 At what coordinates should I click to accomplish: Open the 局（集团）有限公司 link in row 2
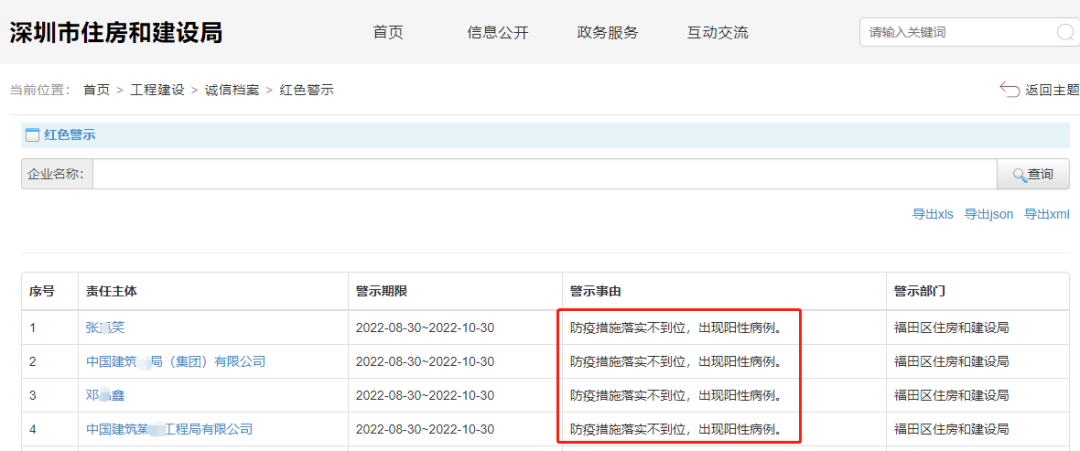point(176,361)
